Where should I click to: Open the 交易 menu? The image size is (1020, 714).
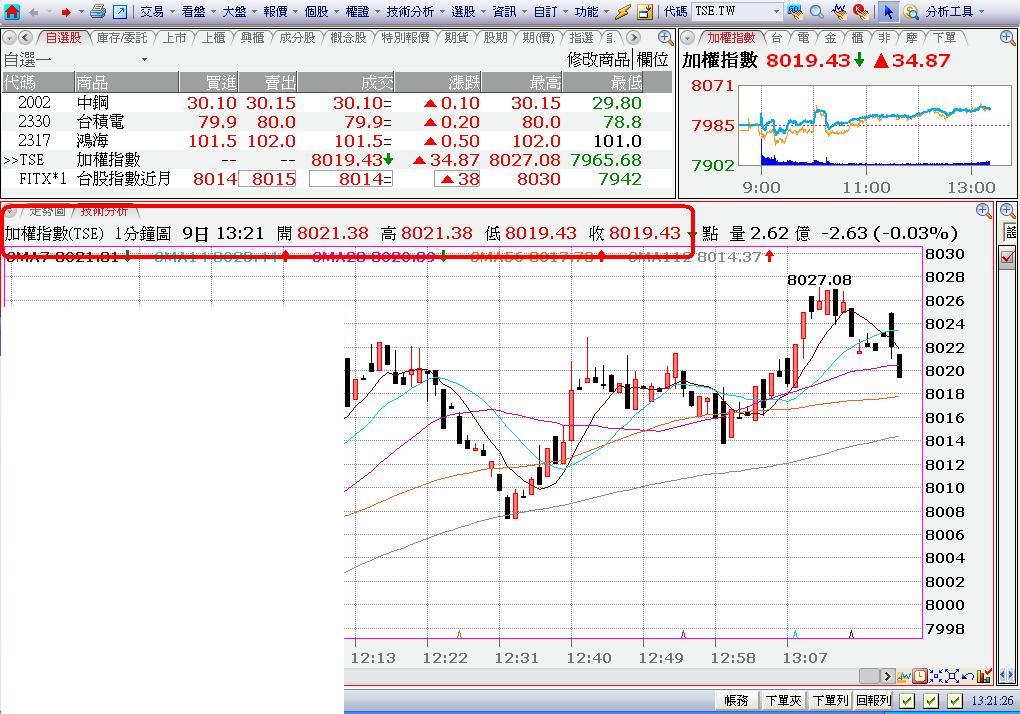point(152,12)
